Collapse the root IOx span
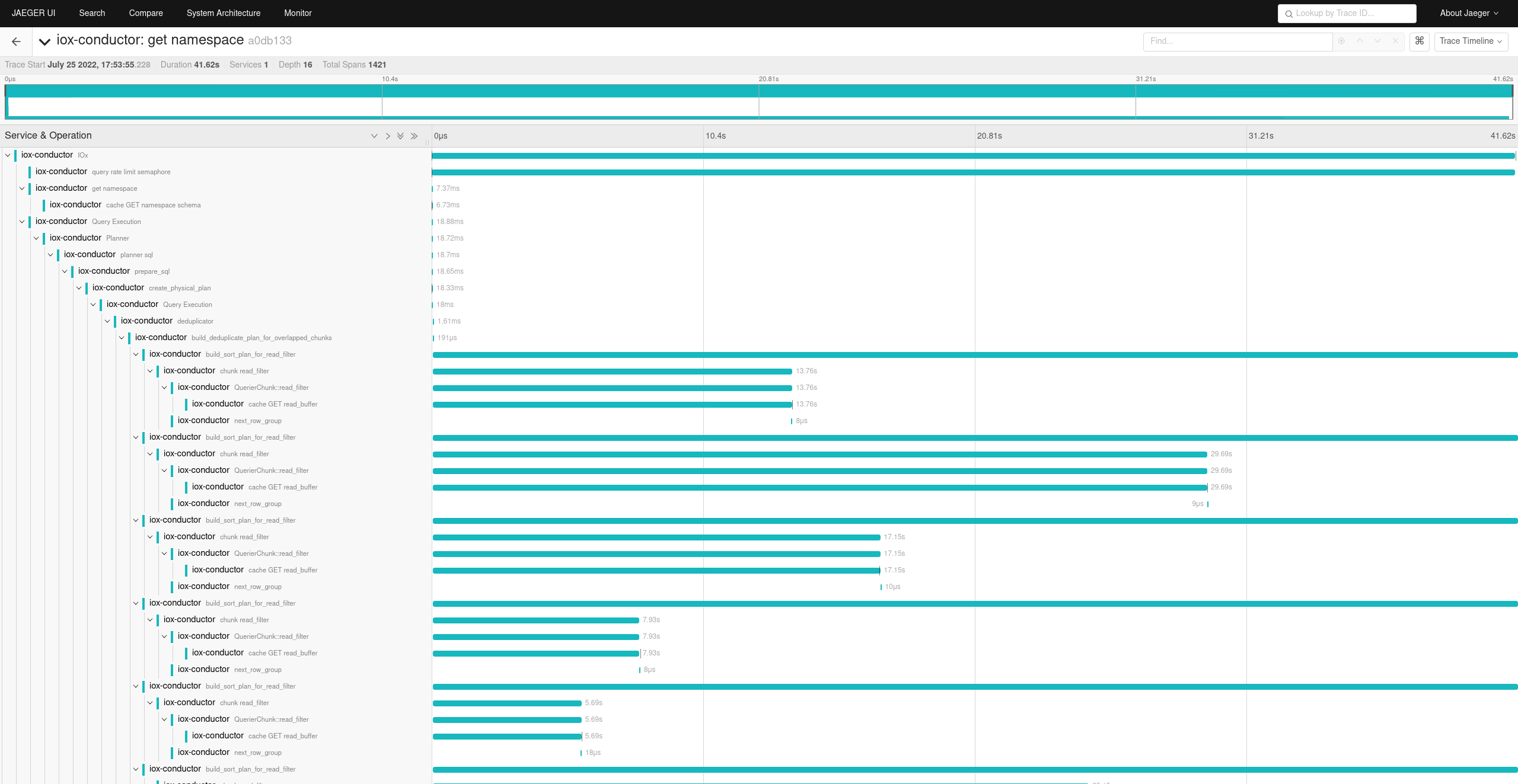 tap(8, 155)
